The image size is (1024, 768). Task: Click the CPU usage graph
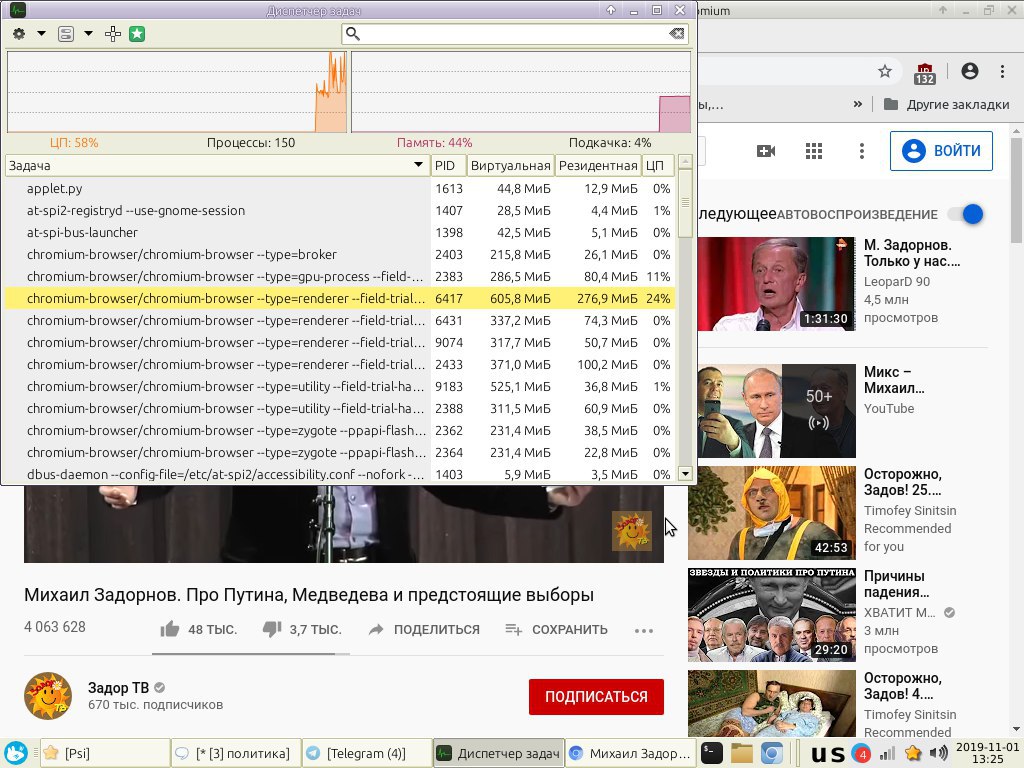click(177, 92)
